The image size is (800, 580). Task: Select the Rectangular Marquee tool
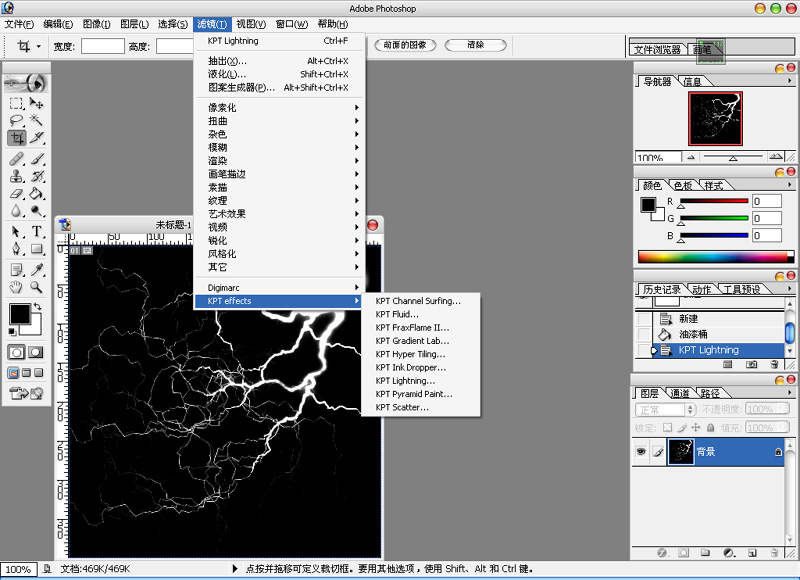click(16, 104)
